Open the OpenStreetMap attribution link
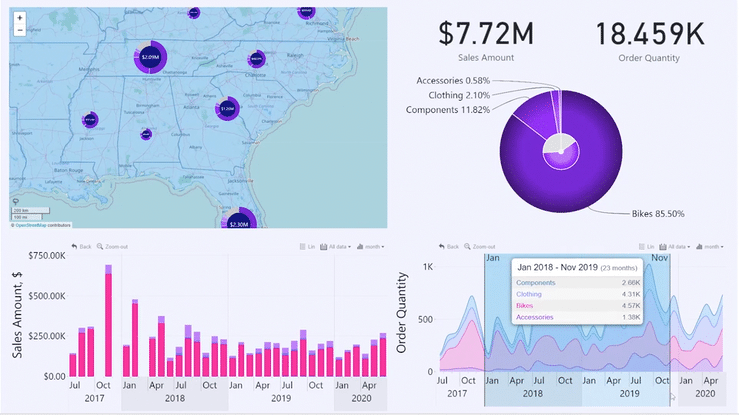The height and width of the screenshot is (415, 739). (x=33, y=225)
